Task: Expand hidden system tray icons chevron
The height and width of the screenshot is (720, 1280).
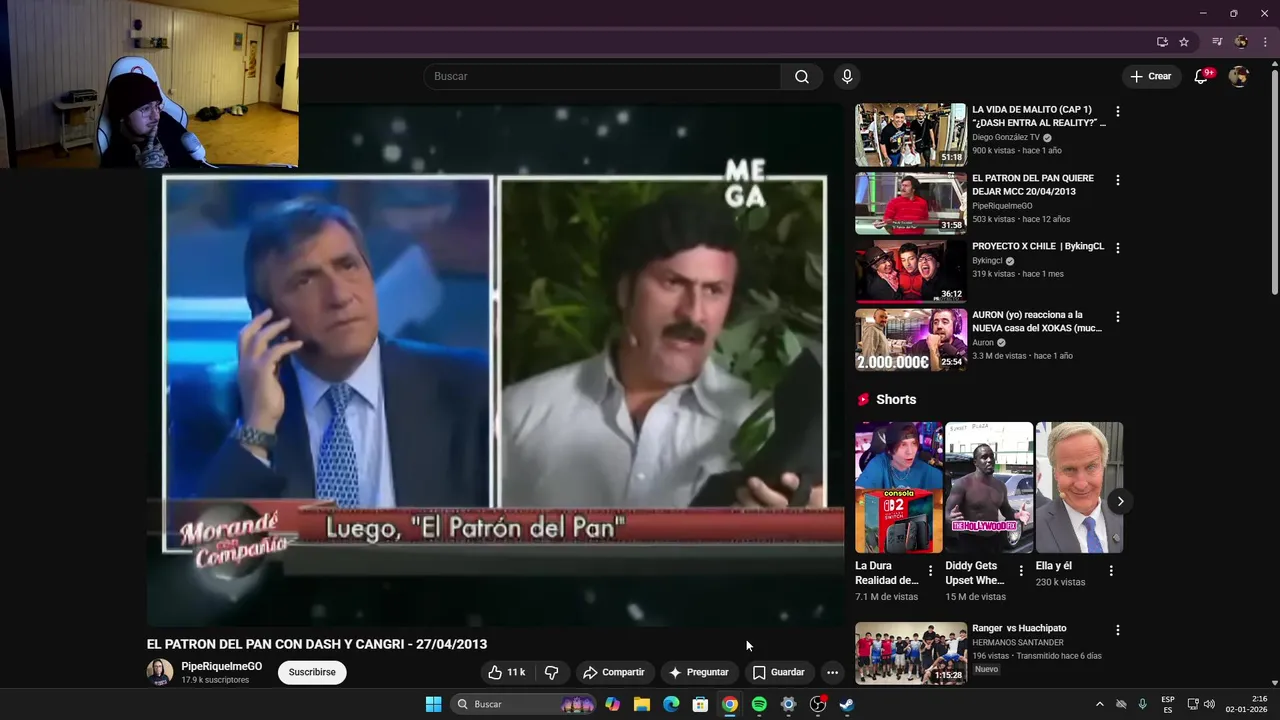Action: pyautogui.click(x=1100, y=705)
